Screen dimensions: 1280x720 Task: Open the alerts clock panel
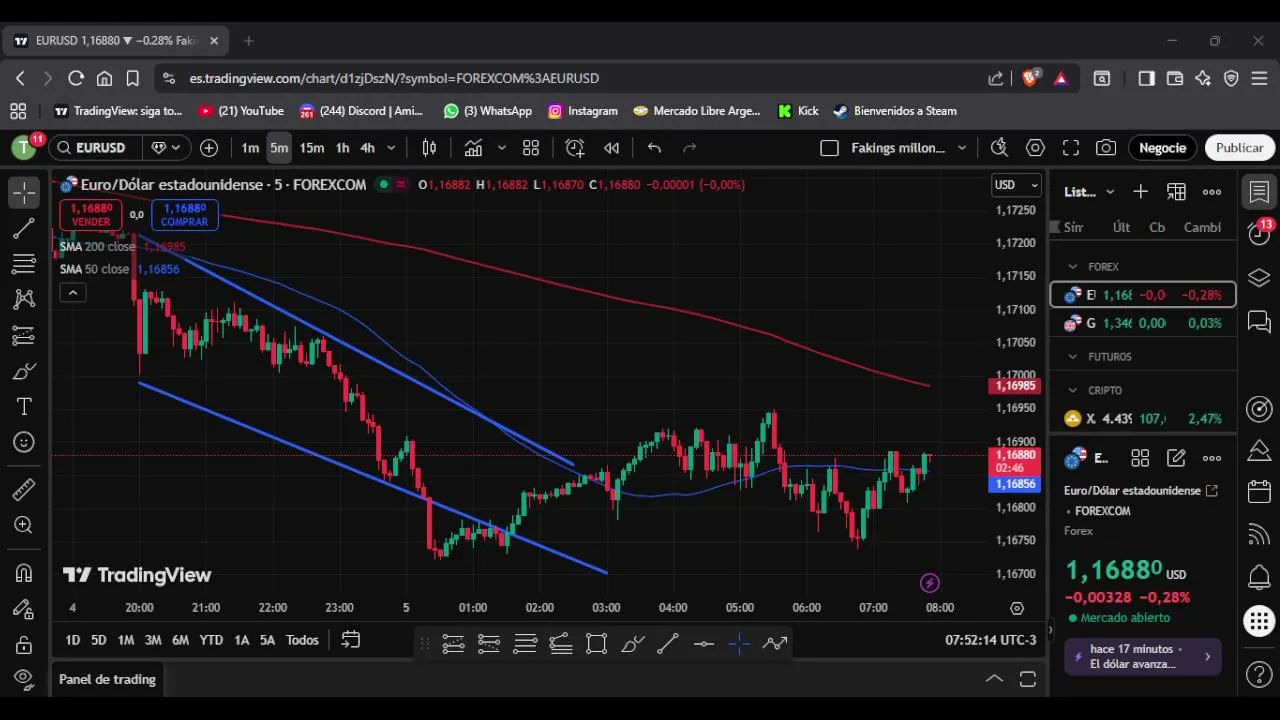1259,234
